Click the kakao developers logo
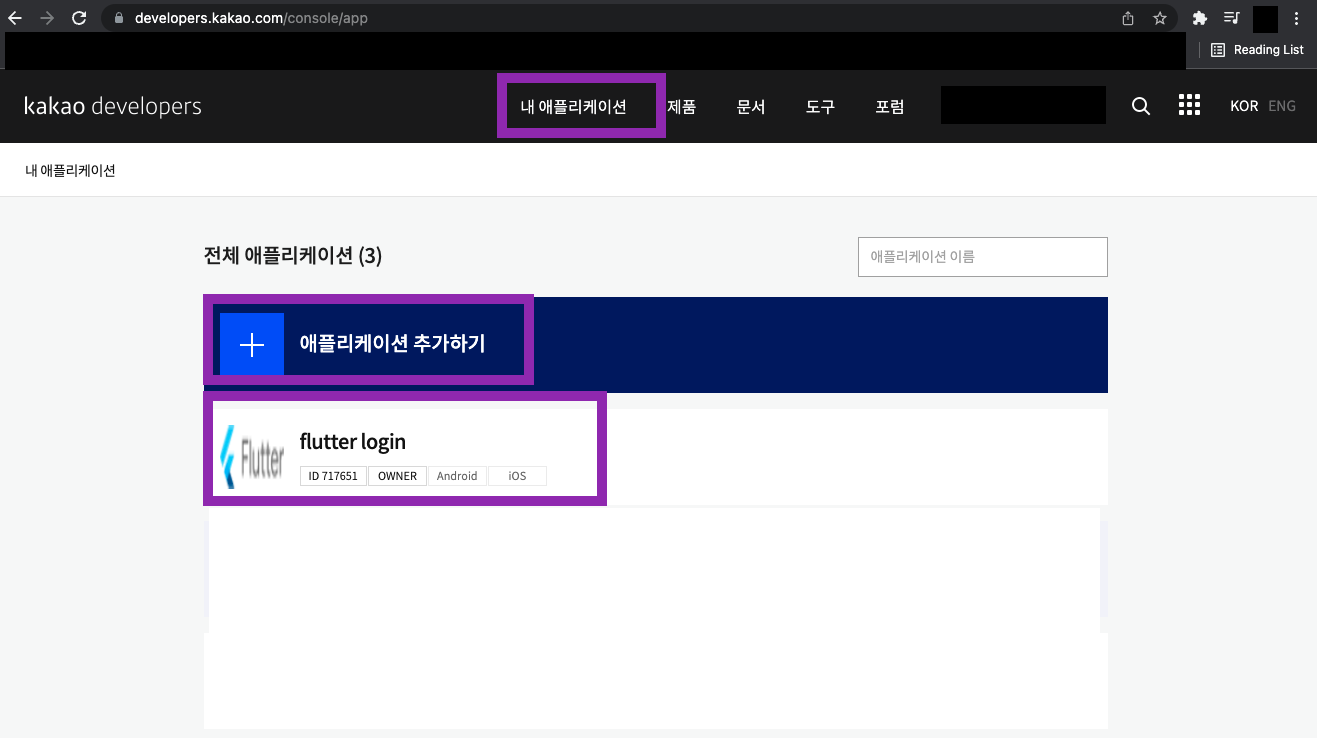The image size is (1317, 738). click(113, 106)
